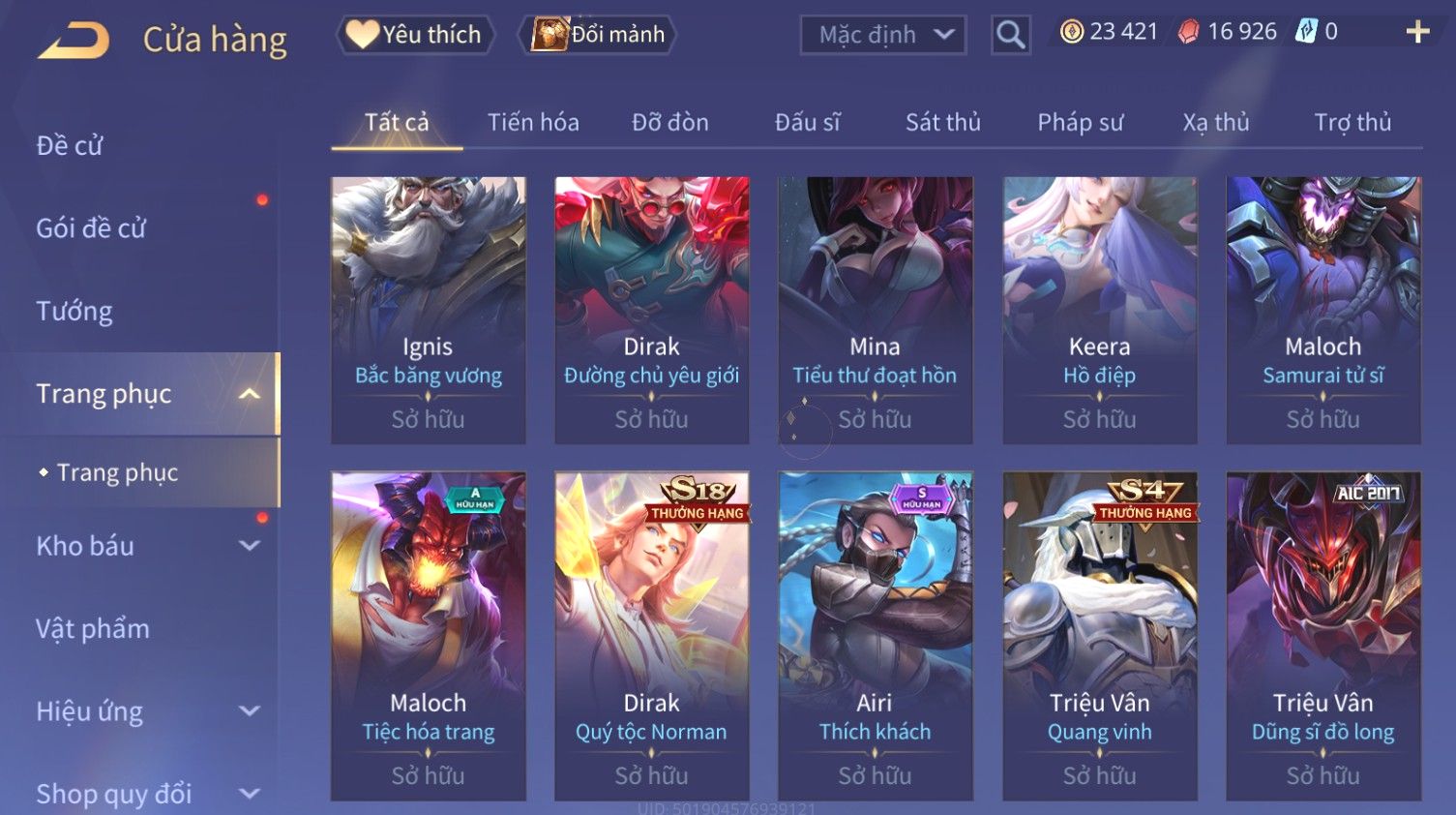Select Airi Thích khách skin card
Viewport: 1456px width, 815px height.
pos(875,635)
